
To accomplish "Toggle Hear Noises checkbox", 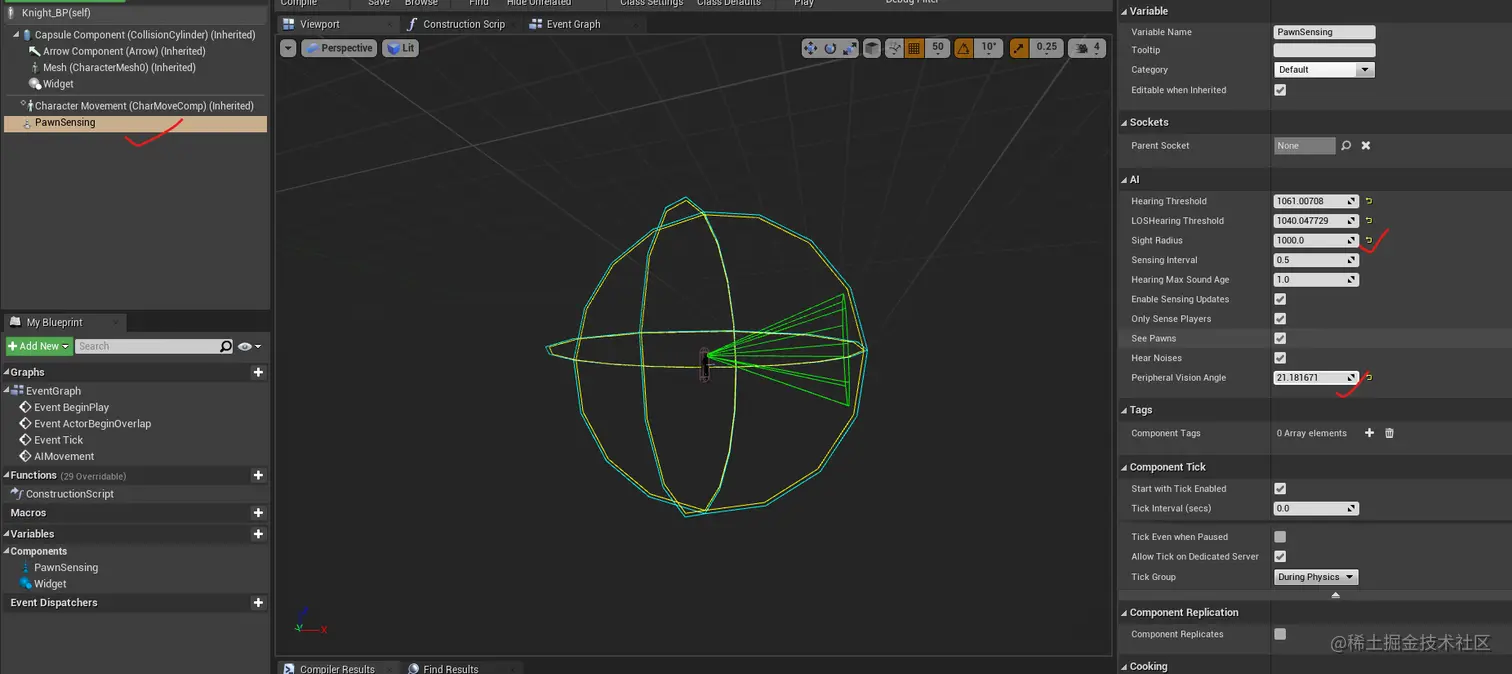I will click(1280, 358).
